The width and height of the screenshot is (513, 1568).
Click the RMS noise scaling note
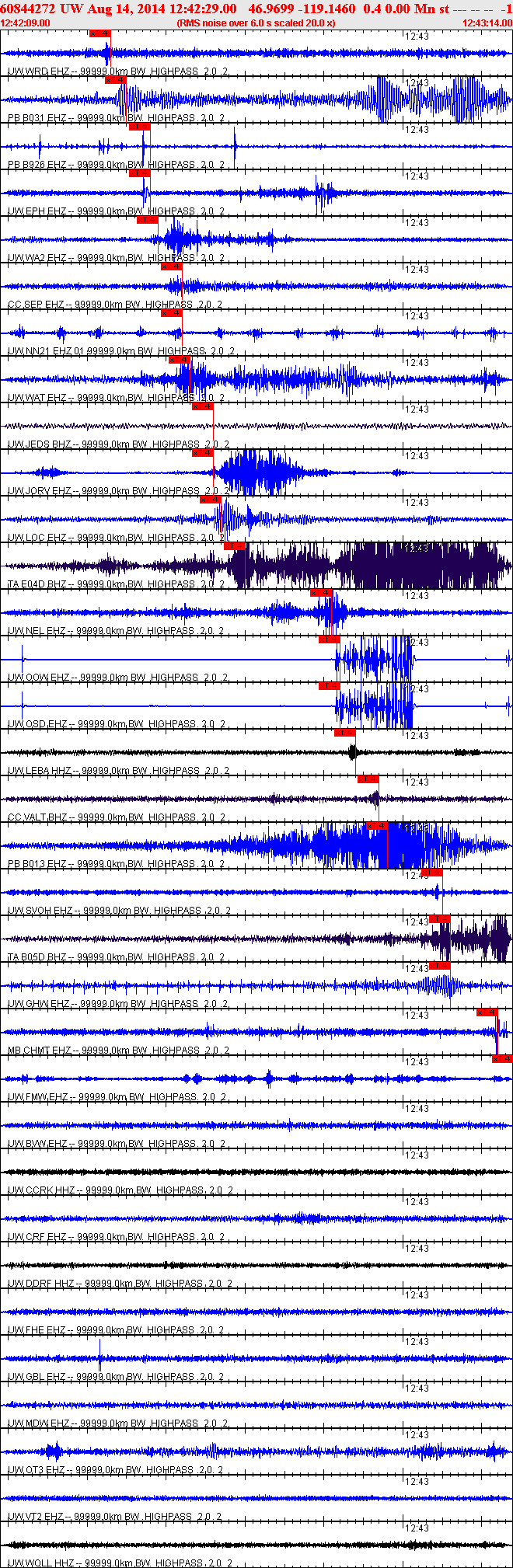coord(256,23)
